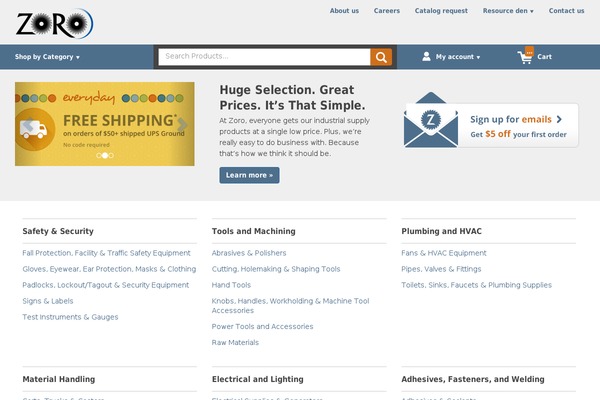This screenshot has width=600, height=400.
Task: Open Test Instruments & Gauges category
Action: [x=70, y=317]
